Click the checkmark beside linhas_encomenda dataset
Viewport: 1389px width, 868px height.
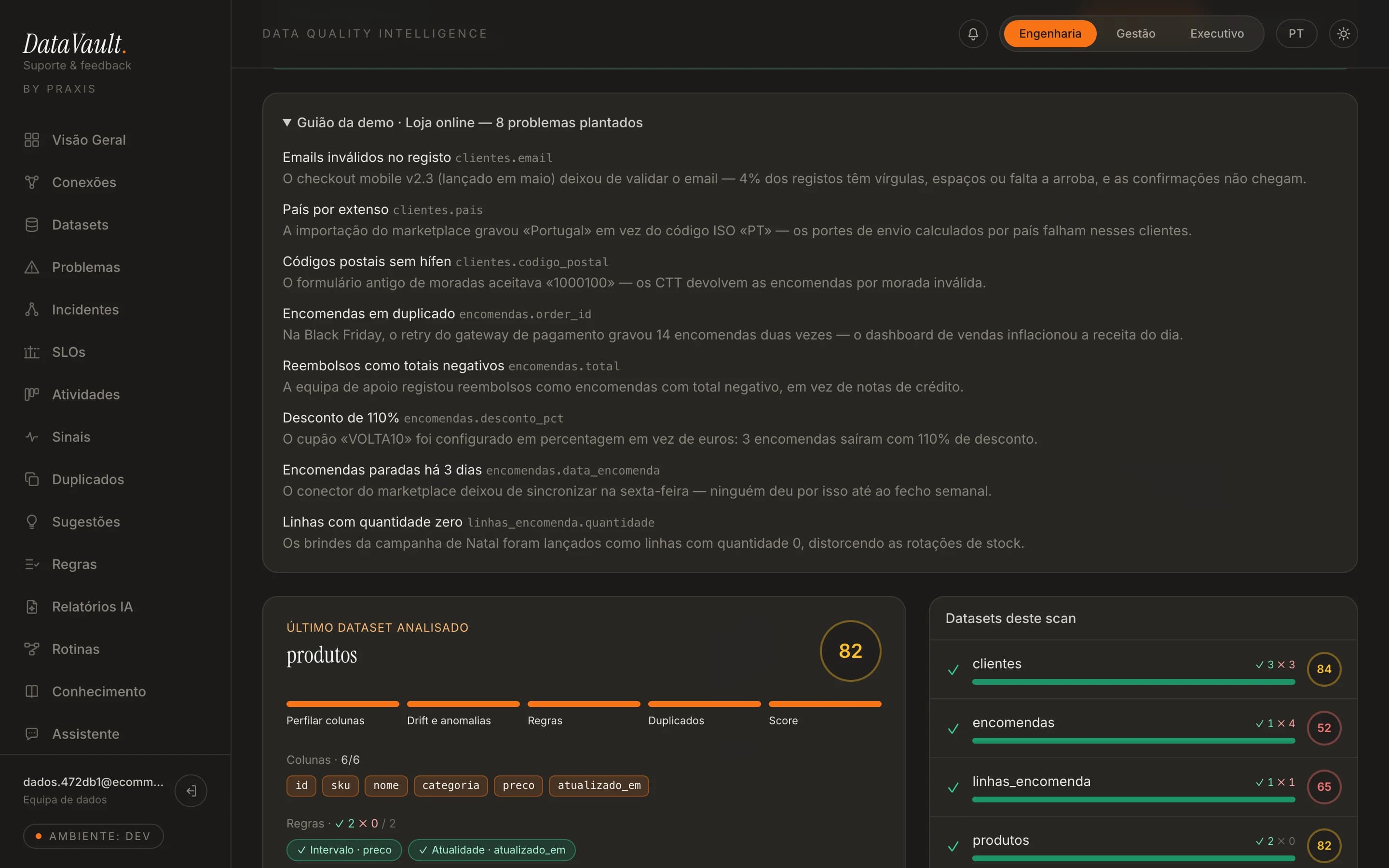pos(953,787)
